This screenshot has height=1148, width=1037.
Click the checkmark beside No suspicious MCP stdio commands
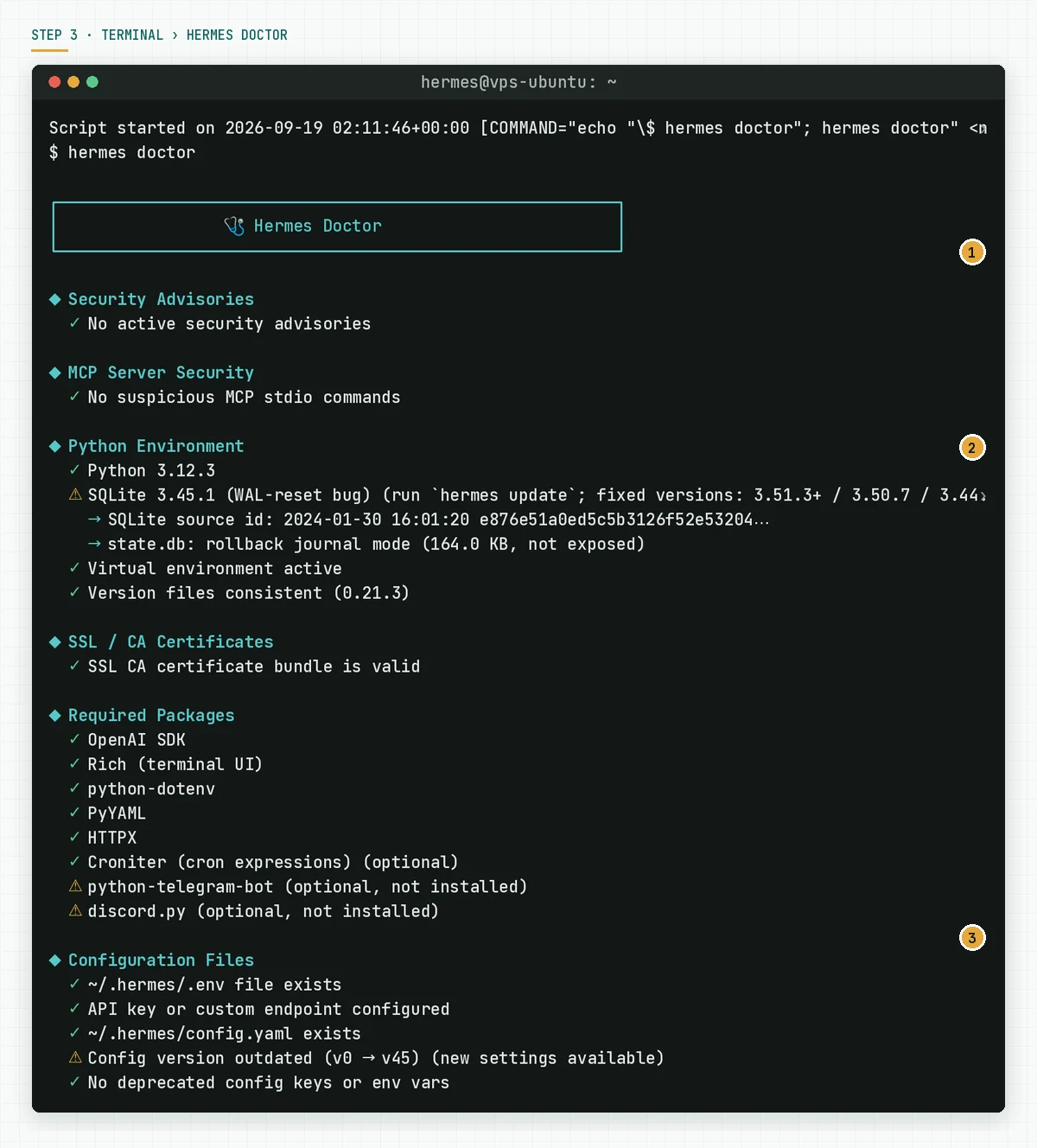tap(75, 397)
